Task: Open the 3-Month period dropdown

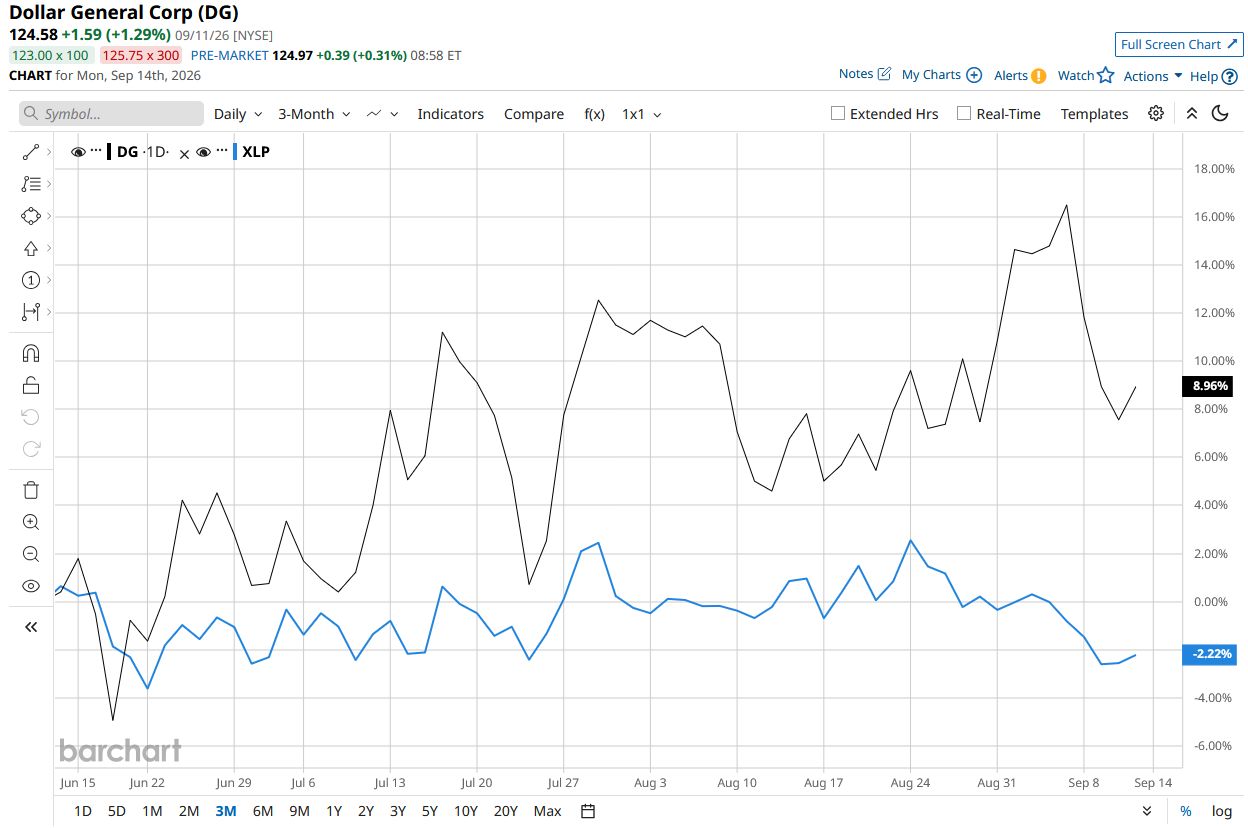Action: coord(314,114)
